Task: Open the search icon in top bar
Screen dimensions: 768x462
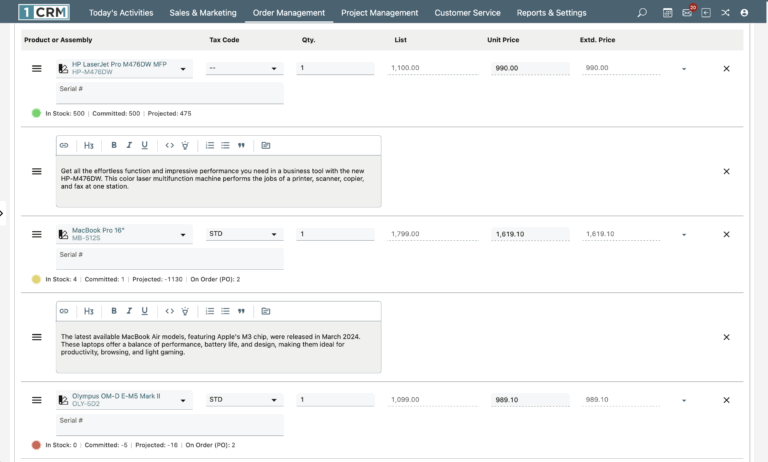Action: point(642,13)
